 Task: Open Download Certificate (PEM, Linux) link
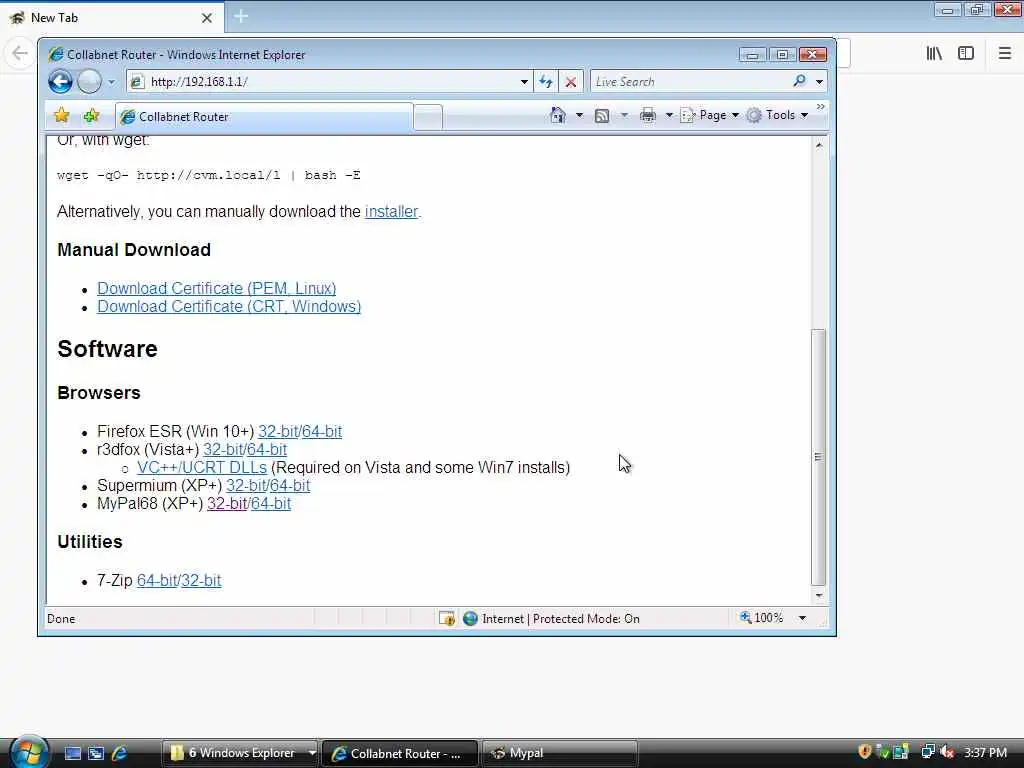[217, 289]
